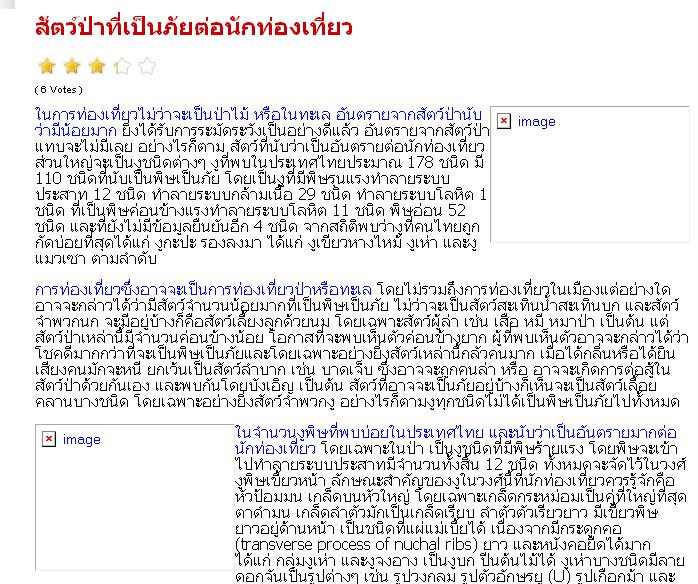Rate the article one star
Viewport: 698px width, 584px height.
[47, 67]
